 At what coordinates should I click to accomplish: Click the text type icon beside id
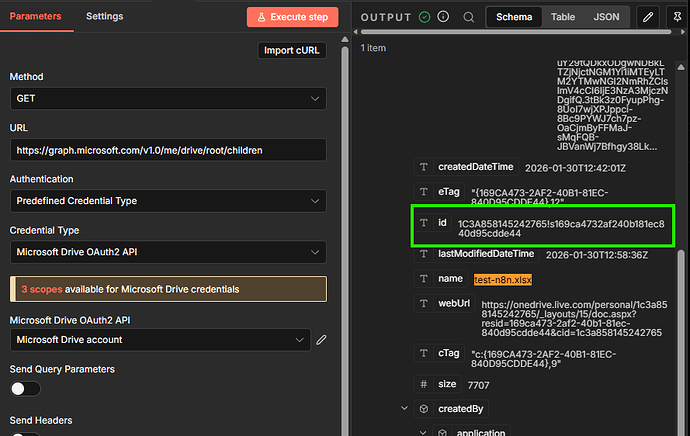coord(423,222)
